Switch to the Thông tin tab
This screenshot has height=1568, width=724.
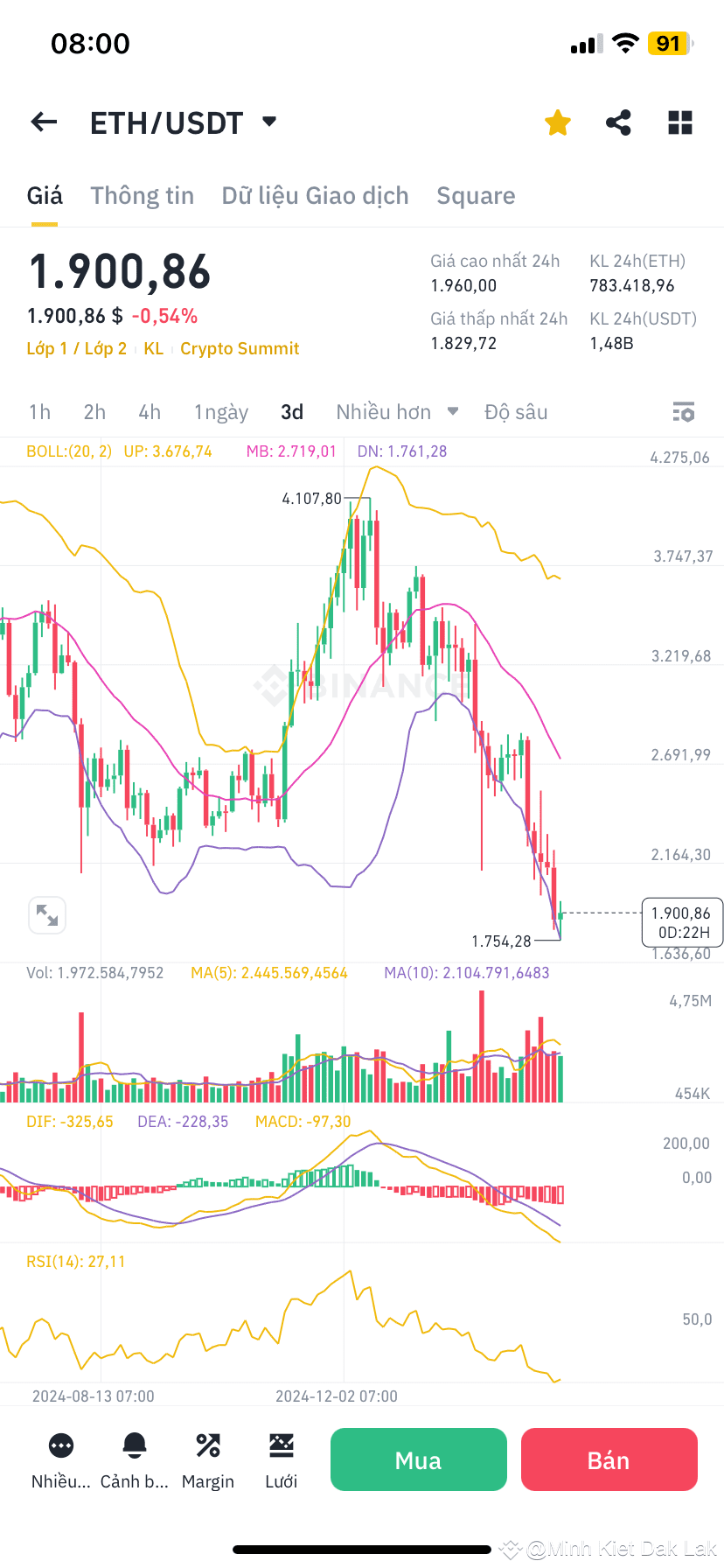(x=143, y=195)
